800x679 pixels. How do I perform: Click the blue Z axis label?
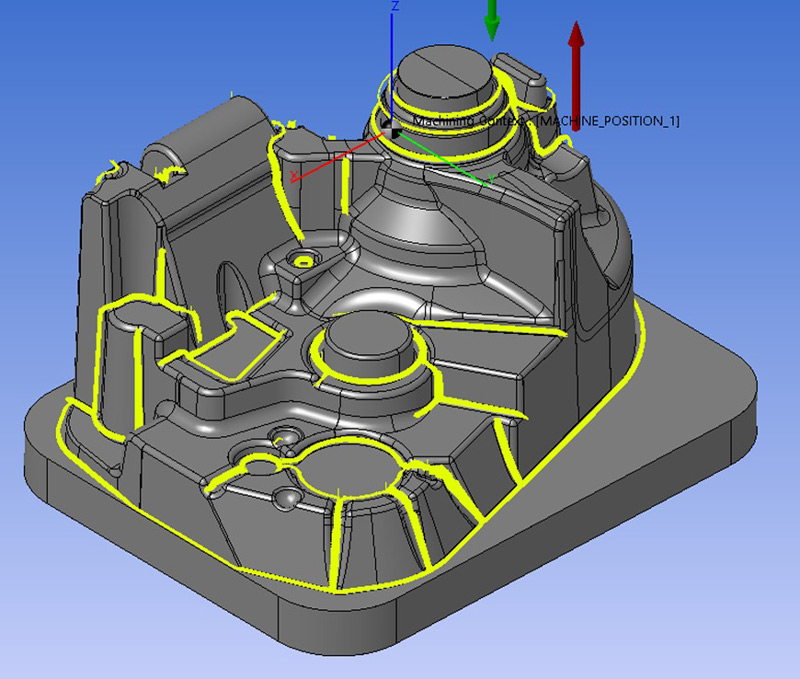[x=396, y=6]
